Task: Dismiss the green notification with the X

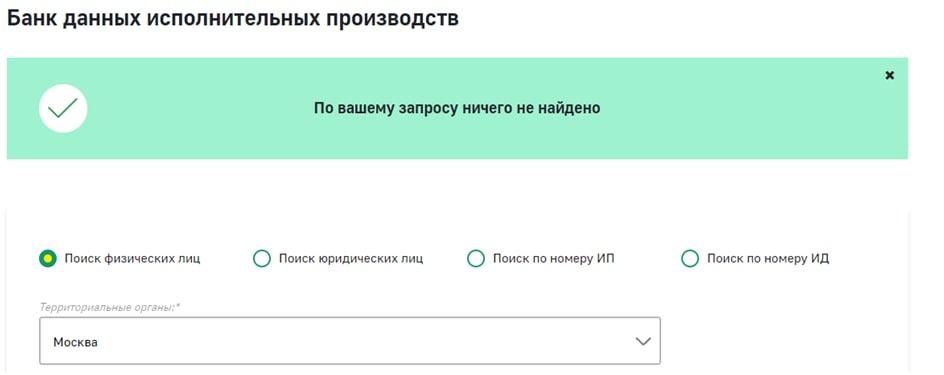Action: [x=889, y=75]
